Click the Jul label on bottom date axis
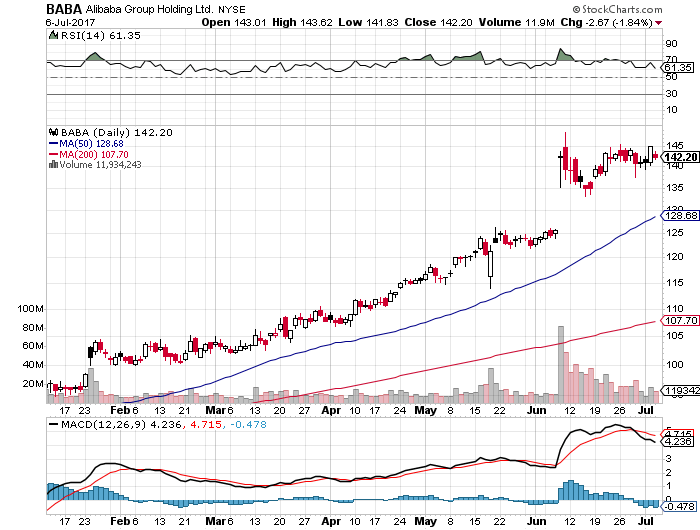Image resolution: width=700 pixels, height=530 pixels. 646,521
